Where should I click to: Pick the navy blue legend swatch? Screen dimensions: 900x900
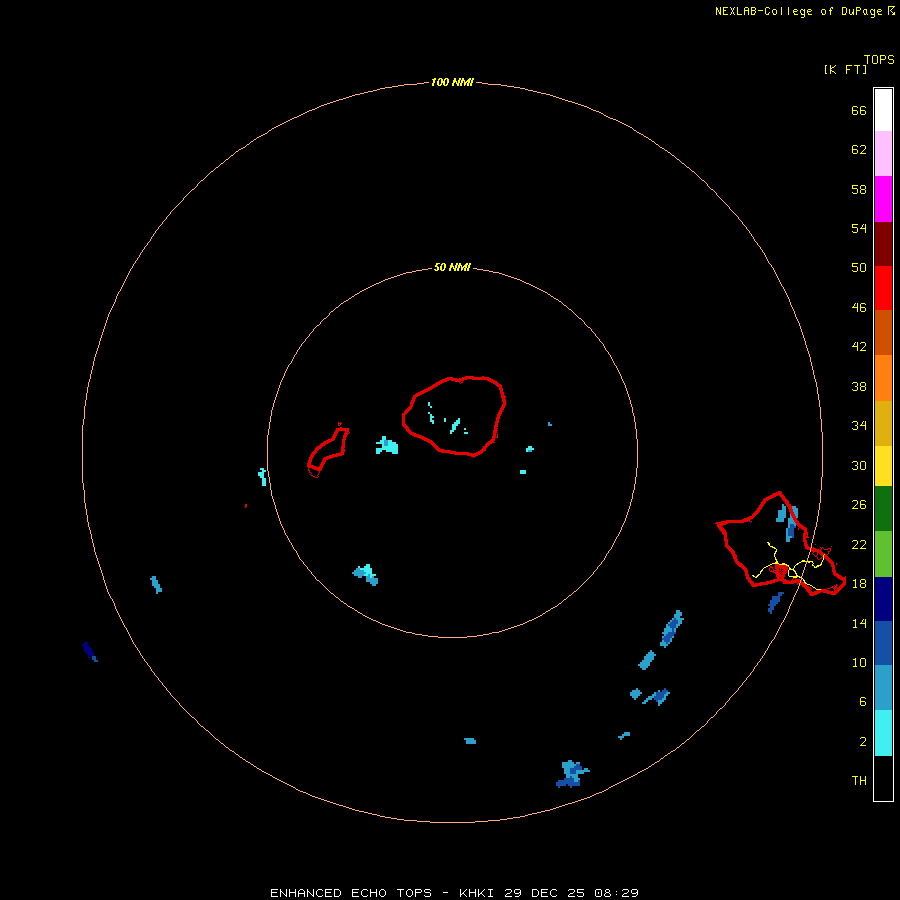(883, 599)
